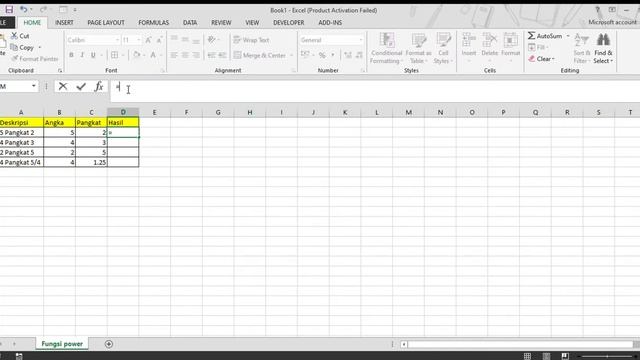The image size is (640, 360).
Task: Switch to Normal view in status bar
Action: point(527,356)
